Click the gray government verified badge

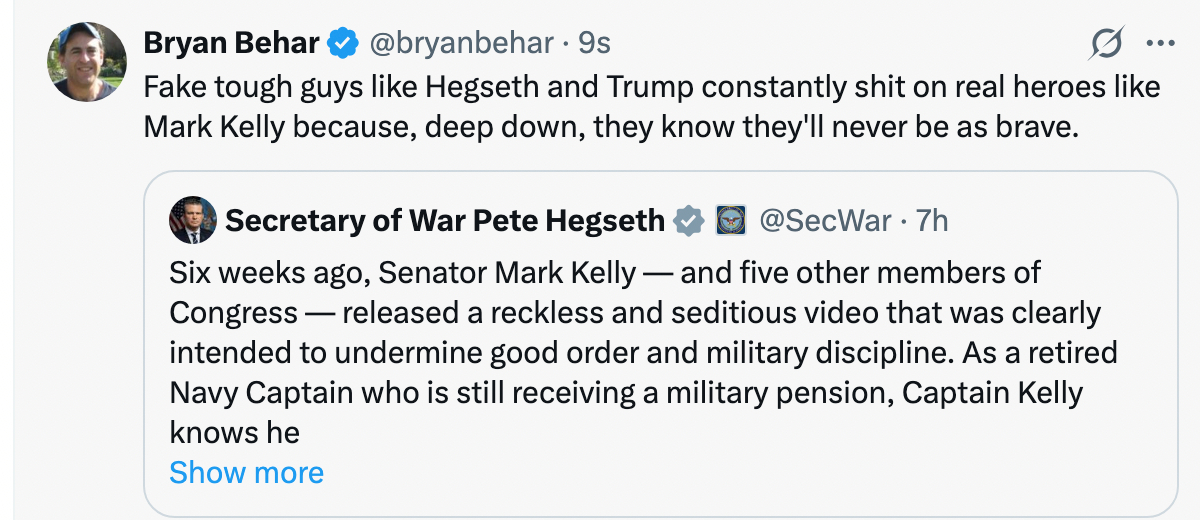(x=688, y=220)
